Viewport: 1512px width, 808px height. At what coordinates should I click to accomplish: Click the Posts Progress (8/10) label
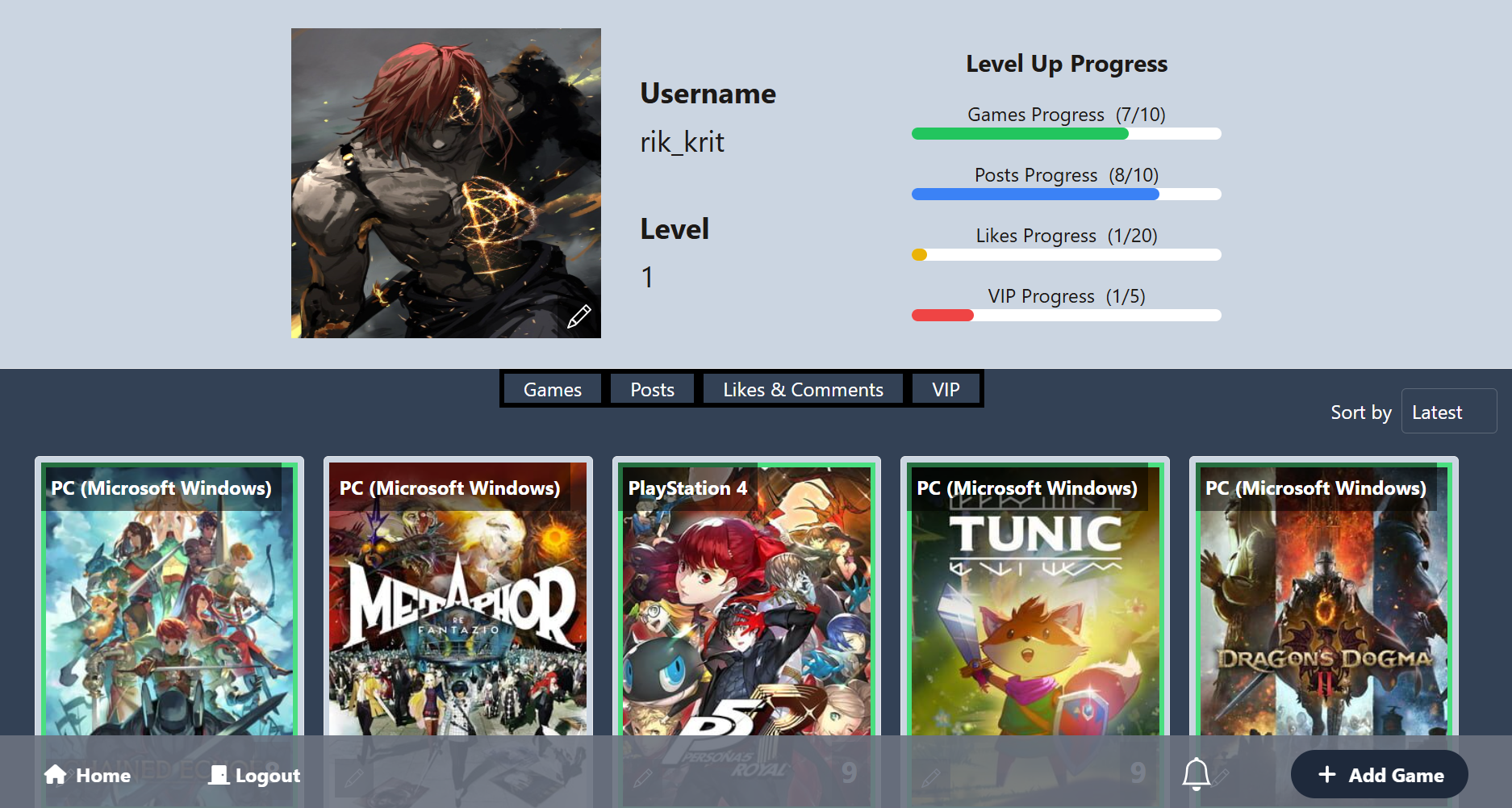coord(1067,175)
